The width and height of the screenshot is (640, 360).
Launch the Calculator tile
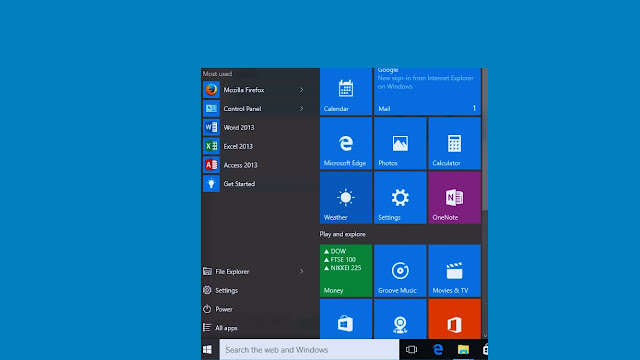click(454, 143)
